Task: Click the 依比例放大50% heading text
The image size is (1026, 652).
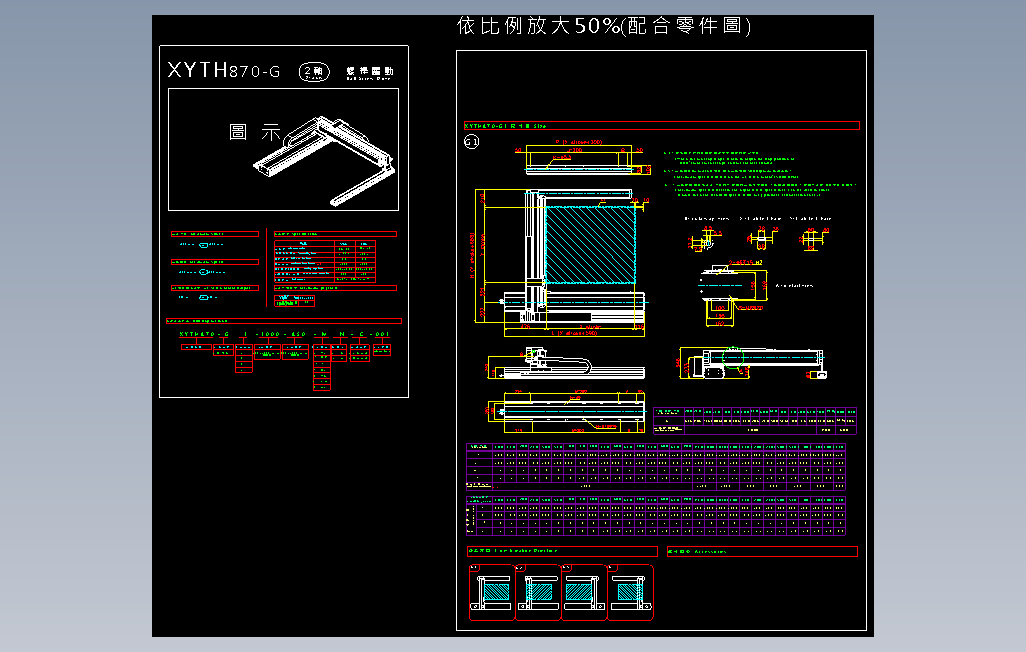Action: tap(604, 26)
